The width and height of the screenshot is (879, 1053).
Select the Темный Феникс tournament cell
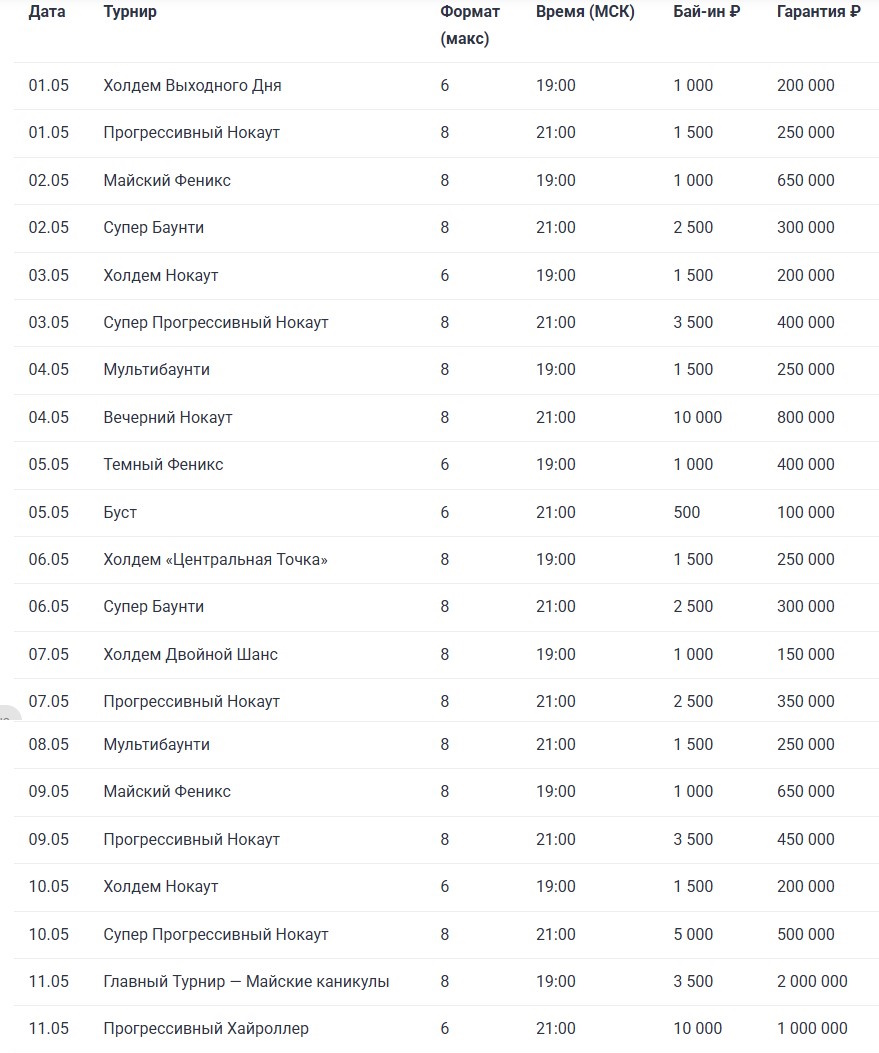pos(163,464)
